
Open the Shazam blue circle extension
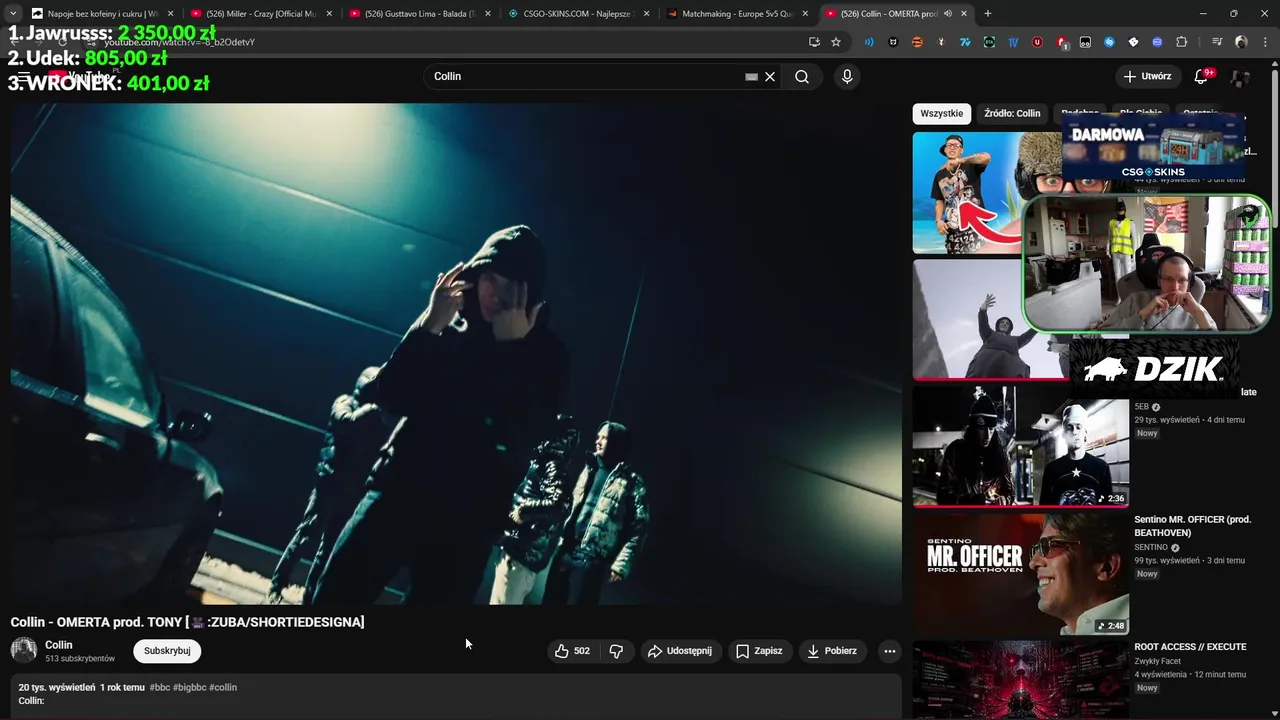[x=1109, y=42]
